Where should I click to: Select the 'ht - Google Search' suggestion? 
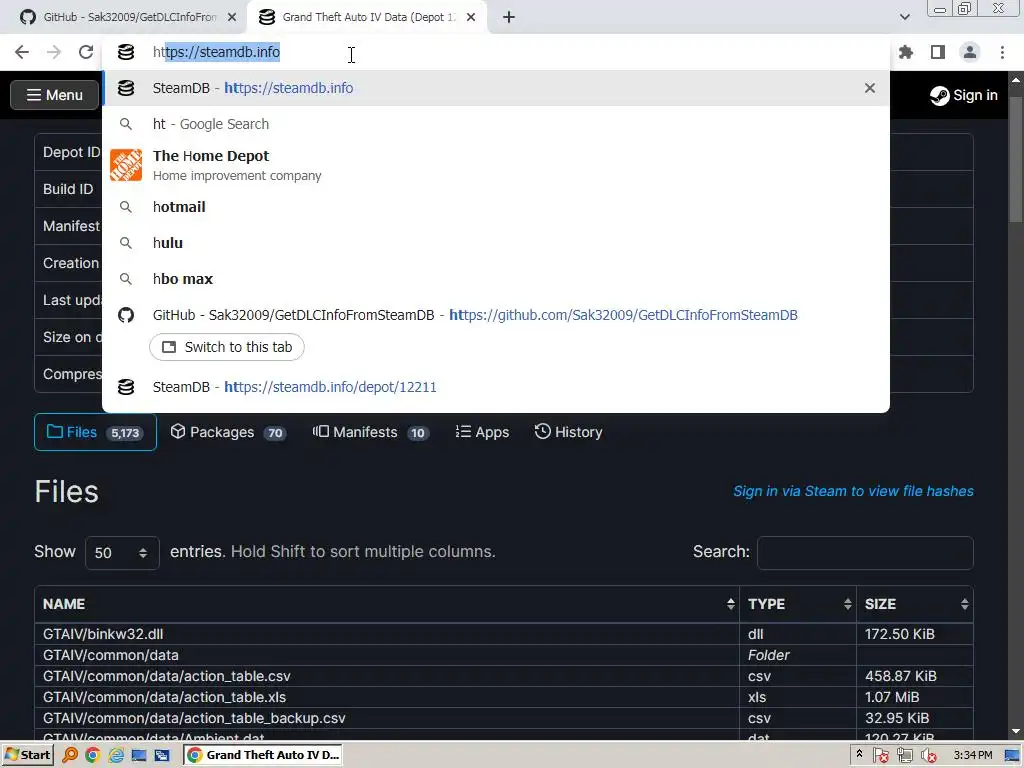(496, 124)
